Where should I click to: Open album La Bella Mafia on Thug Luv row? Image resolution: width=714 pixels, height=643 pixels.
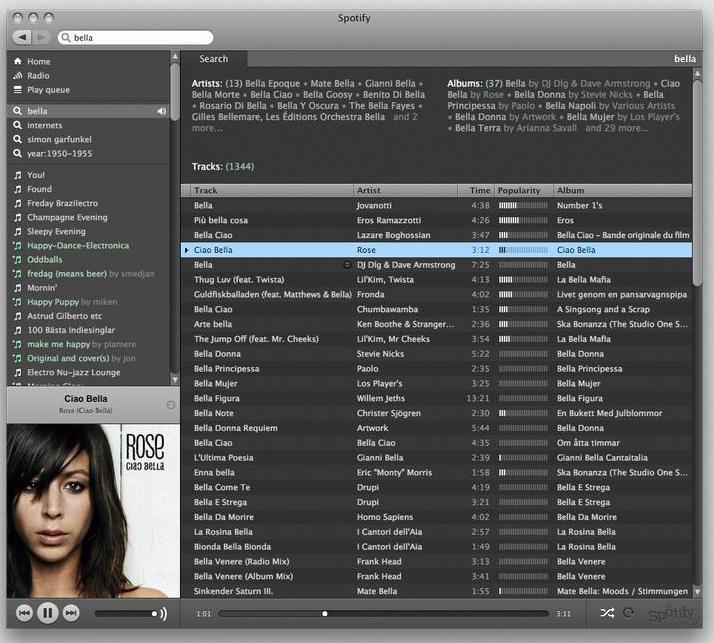click(584, 280)
